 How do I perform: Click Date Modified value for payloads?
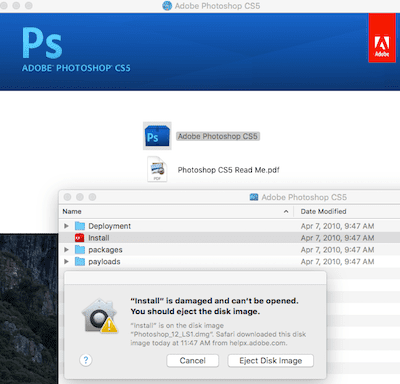click(337, 262)
